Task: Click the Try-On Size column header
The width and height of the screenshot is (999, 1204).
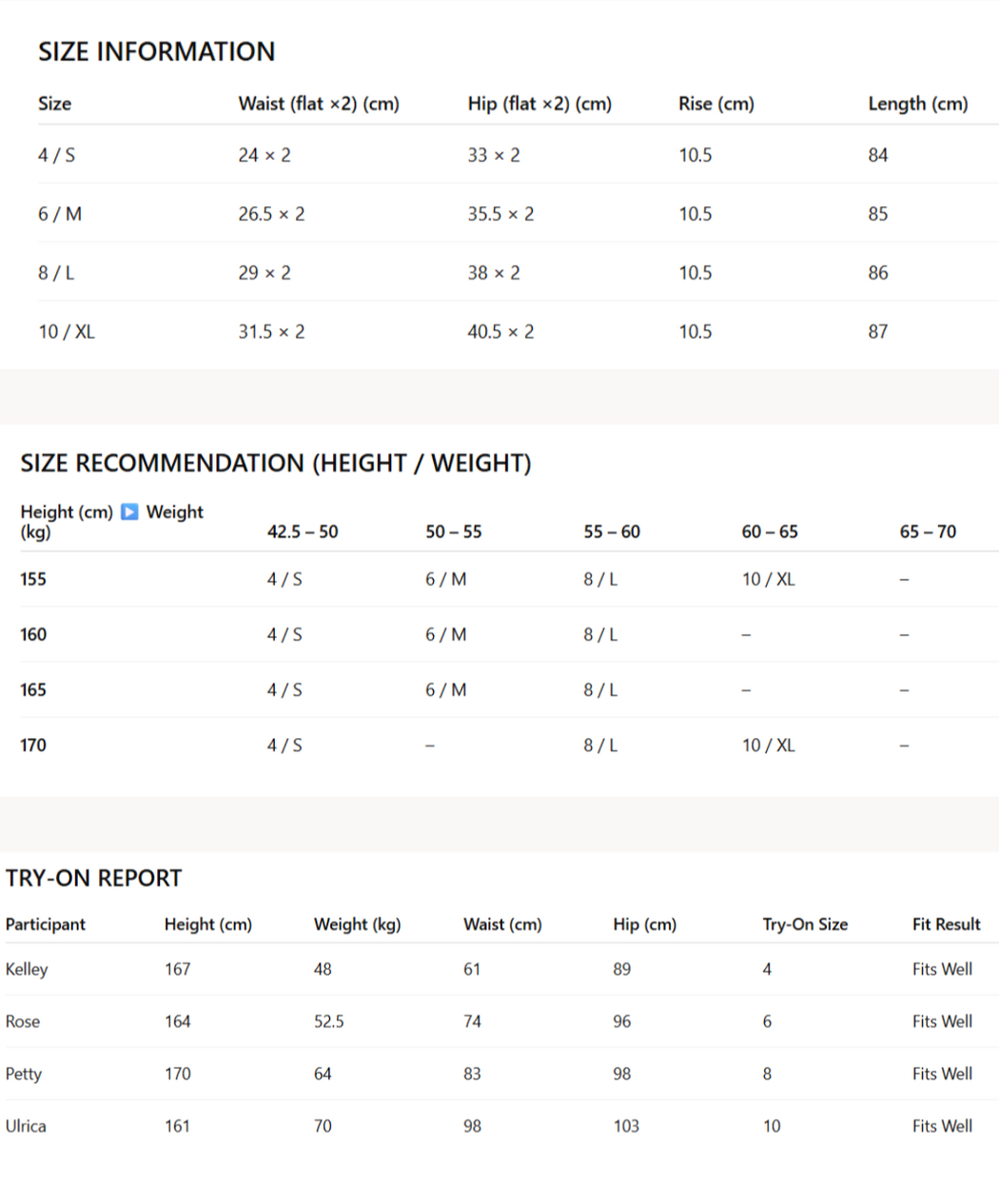Action: (805, 924)
